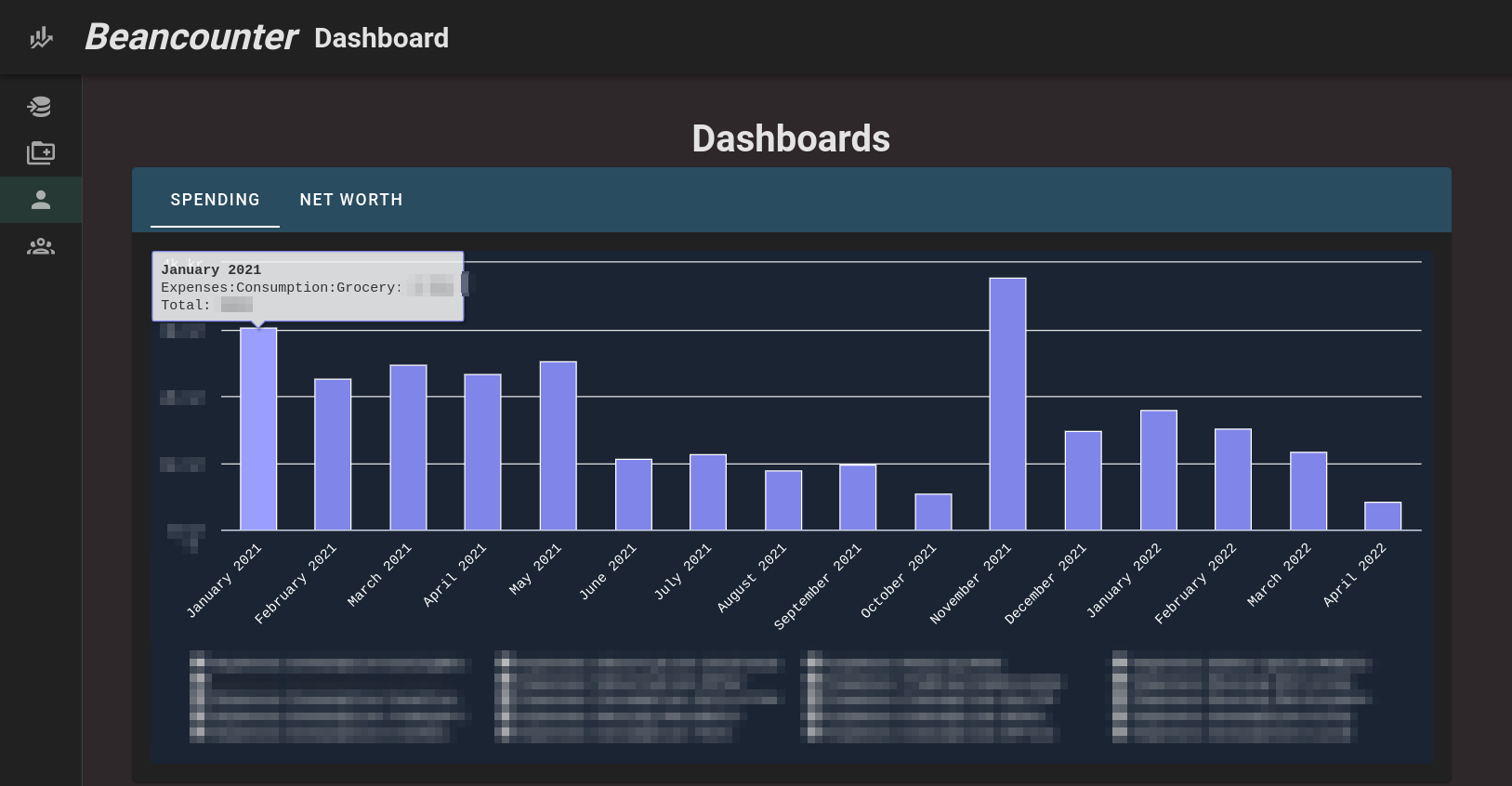Click 'Expenses:Consumption:Grocery' in the tooltip

point(279,287)
